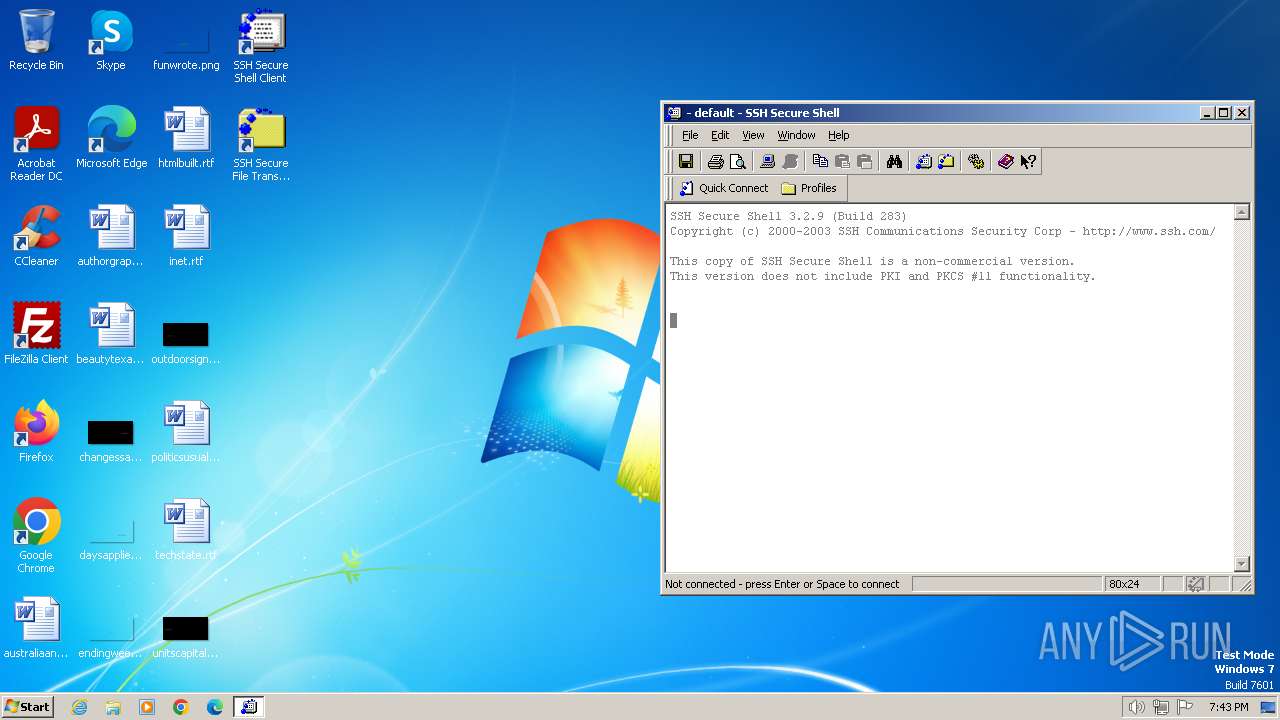Click the Save toolbar icon in SSH Secure Shell

(685, 162)
